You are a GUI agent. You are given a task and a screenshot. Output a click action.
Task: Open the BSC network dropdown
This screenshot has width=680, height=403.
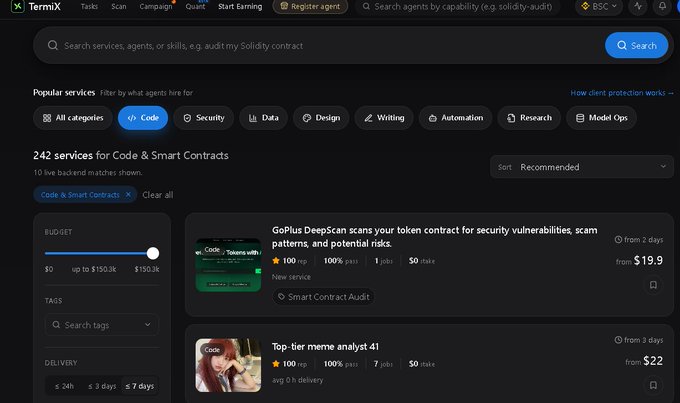click(598, 7)
